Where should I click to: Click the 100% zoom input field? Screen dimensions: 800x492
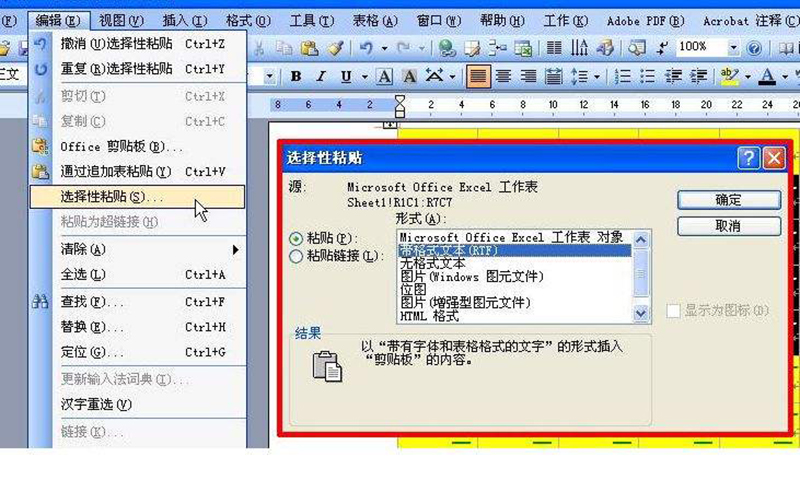[701, 47]
